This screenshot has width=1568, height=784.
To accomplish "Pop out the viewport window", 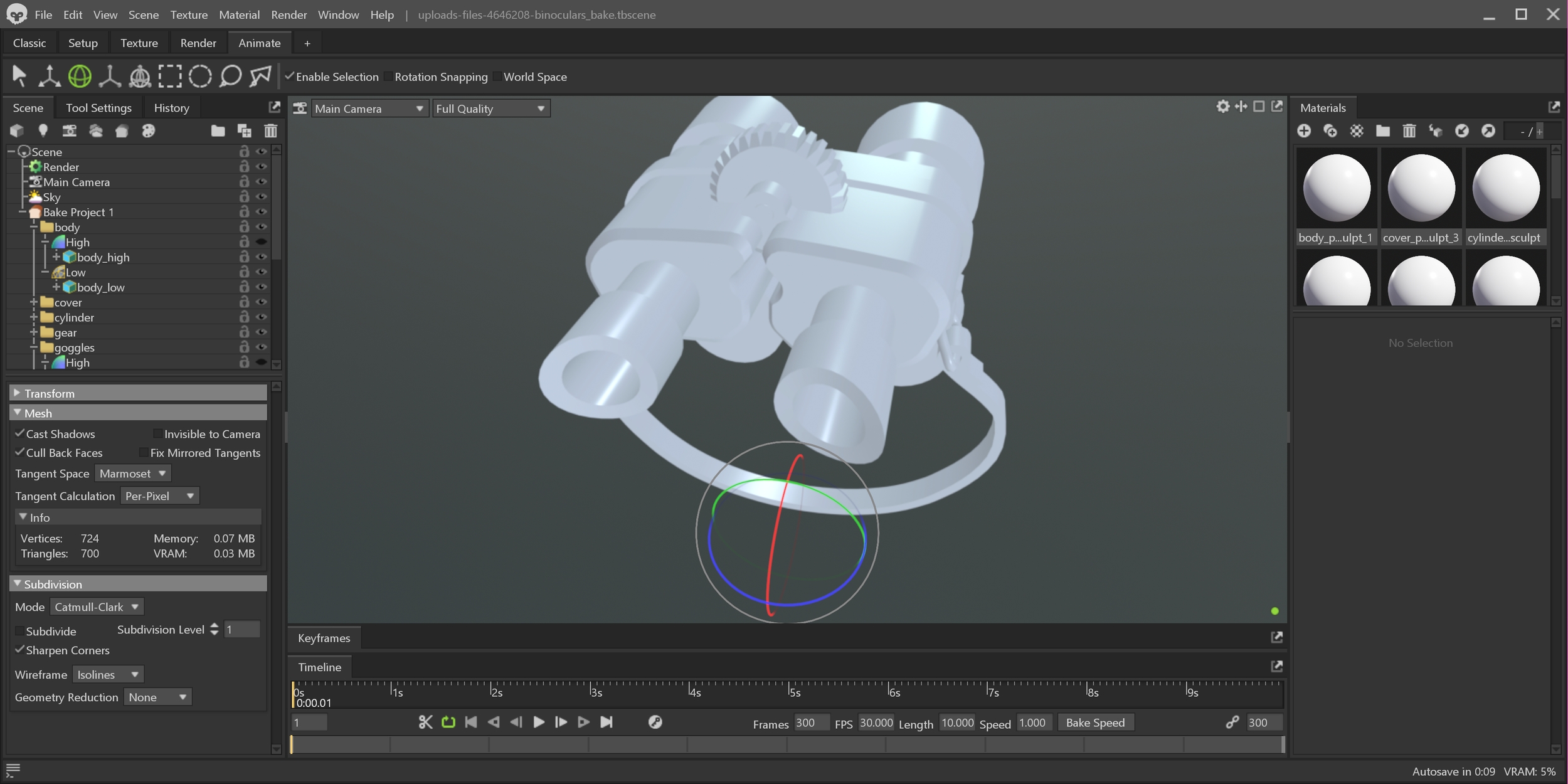I will pyautogui.click(x=1277, y=106).
